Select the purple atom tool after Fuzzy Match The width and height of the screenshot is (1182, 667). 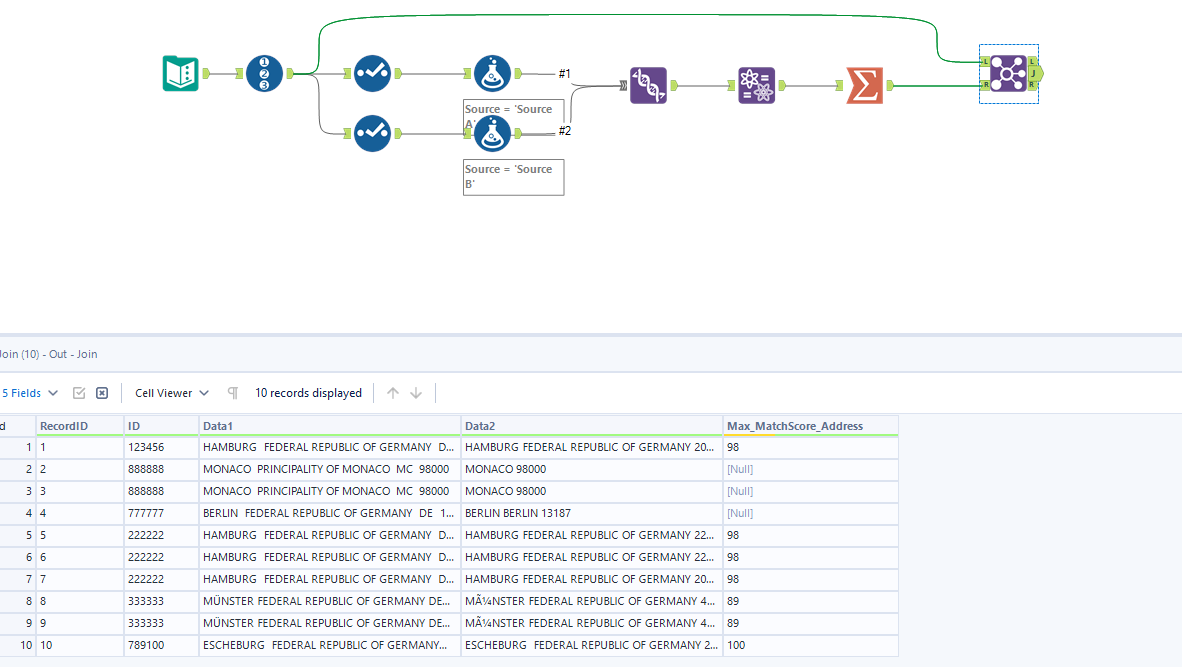(756, 85)
